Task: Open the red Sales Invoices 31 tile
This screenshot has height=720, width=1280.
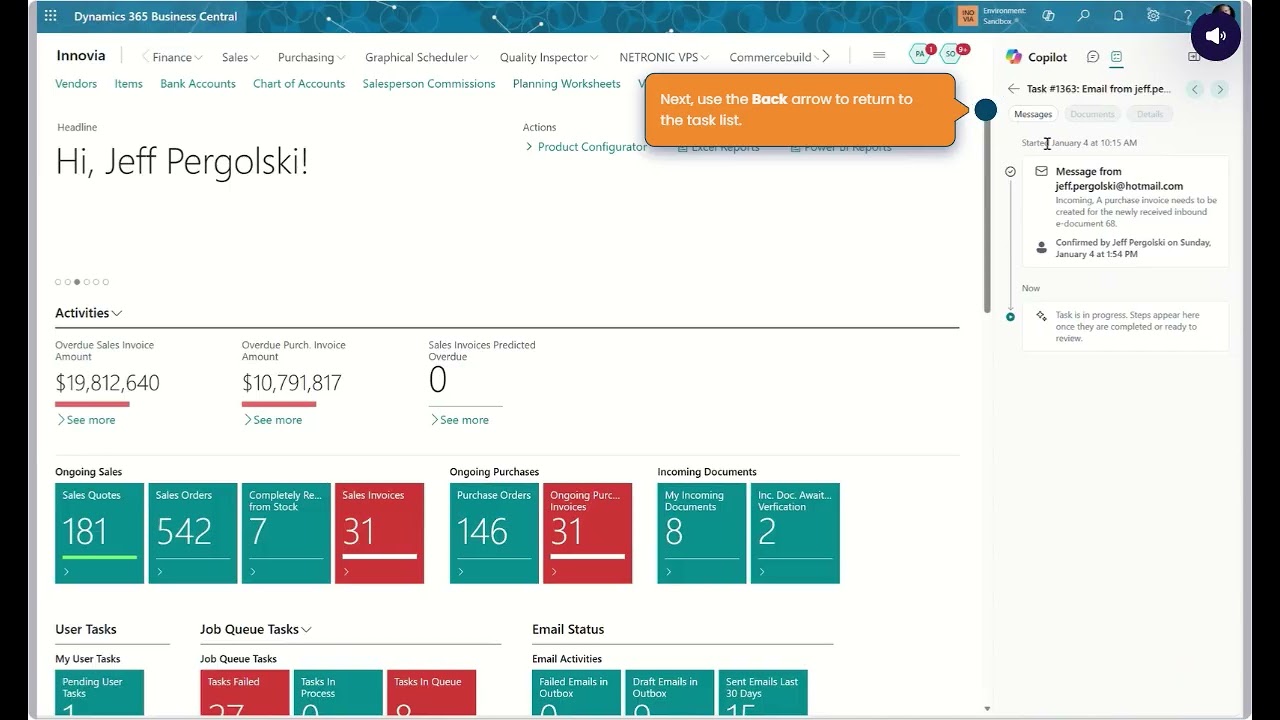Action: coord(380,533)
